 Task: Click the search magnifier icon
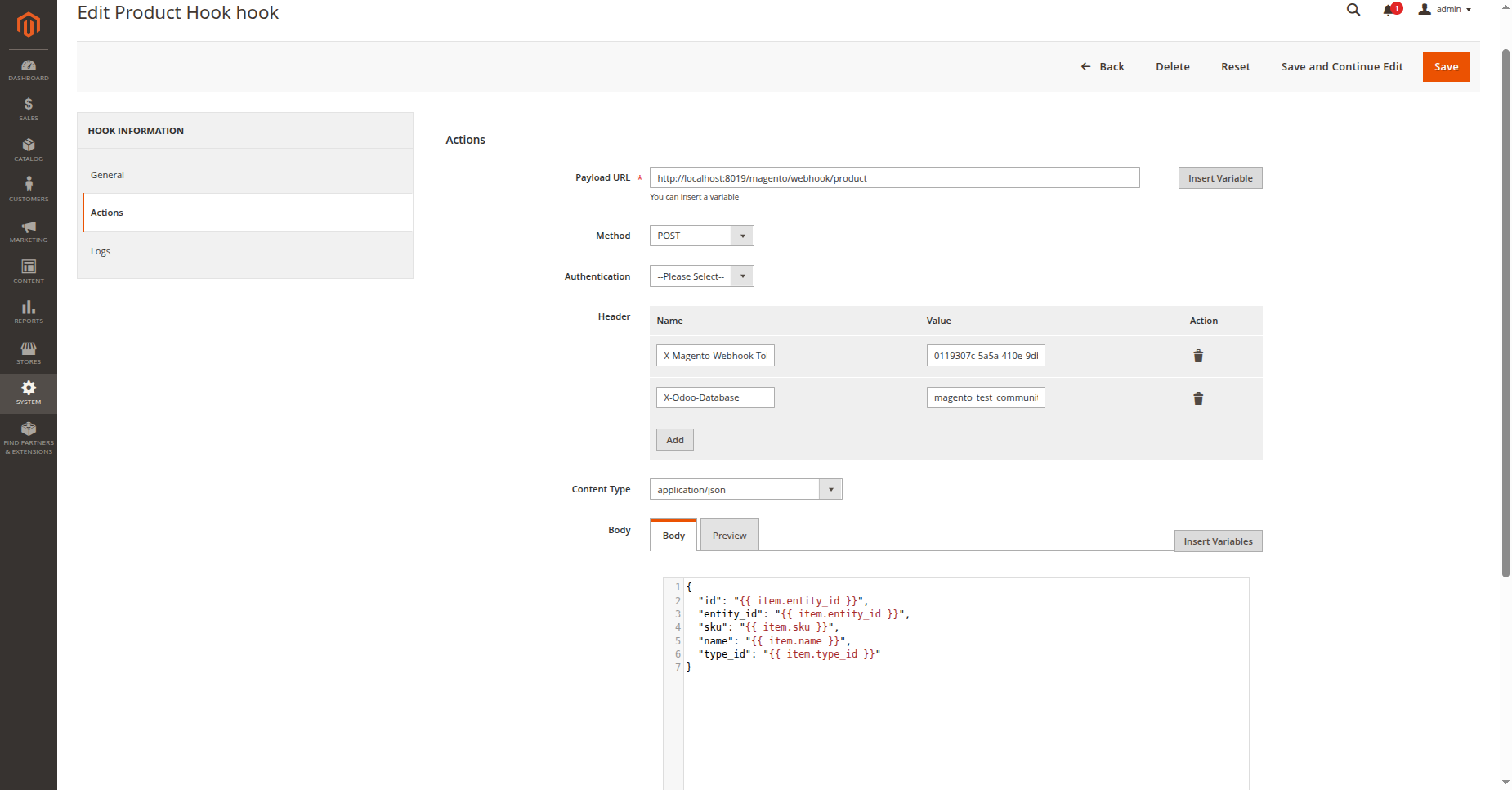tap(1353, 10)
